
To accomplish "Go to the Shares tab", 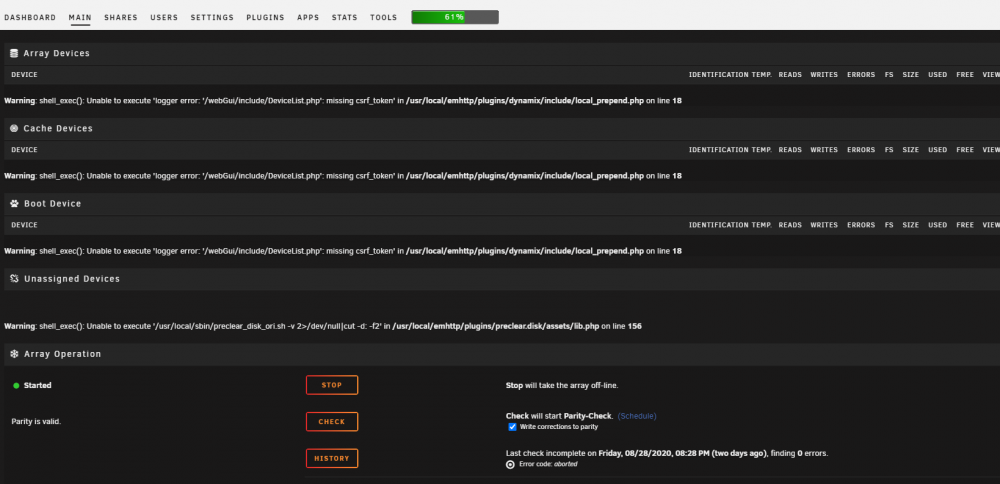I will click(121, 17).
